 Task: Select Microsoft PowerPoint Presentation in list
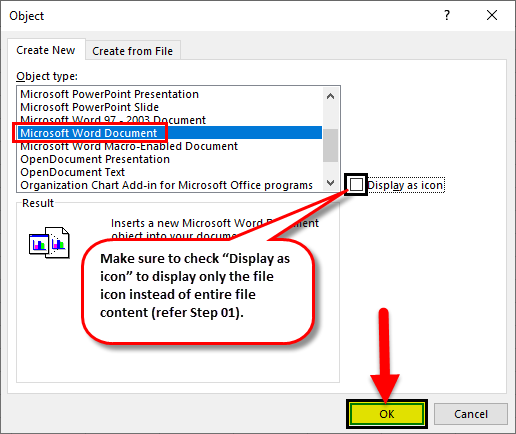170,94
